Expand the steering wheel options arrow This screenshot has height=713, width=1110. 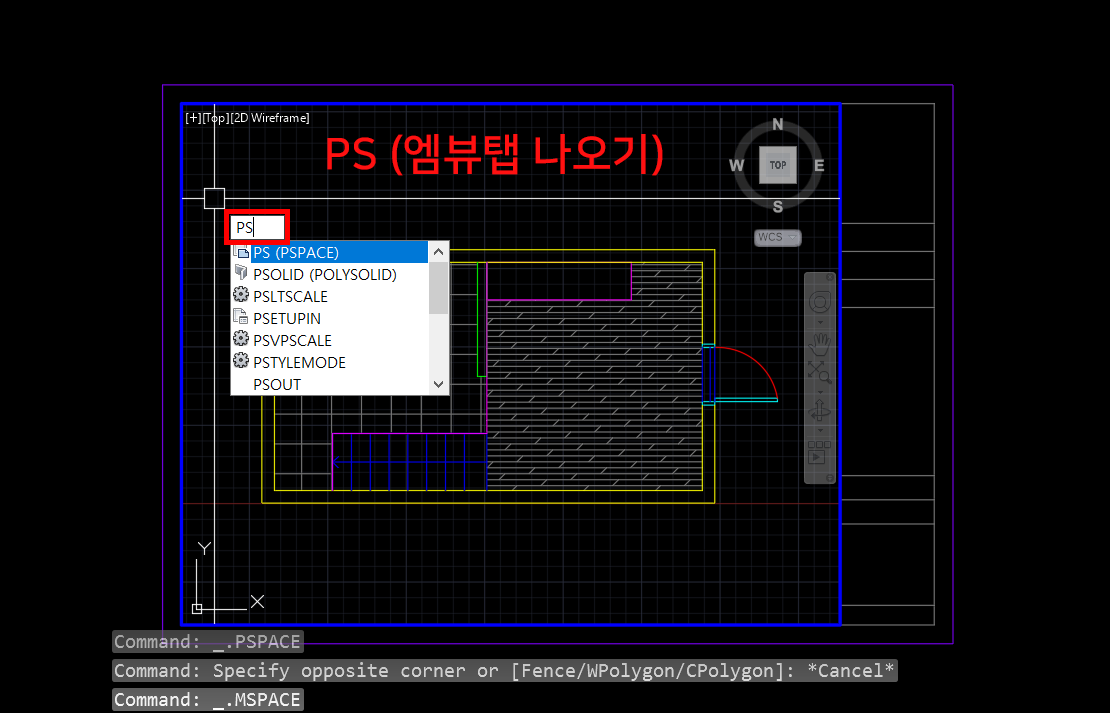click(820, 323)
